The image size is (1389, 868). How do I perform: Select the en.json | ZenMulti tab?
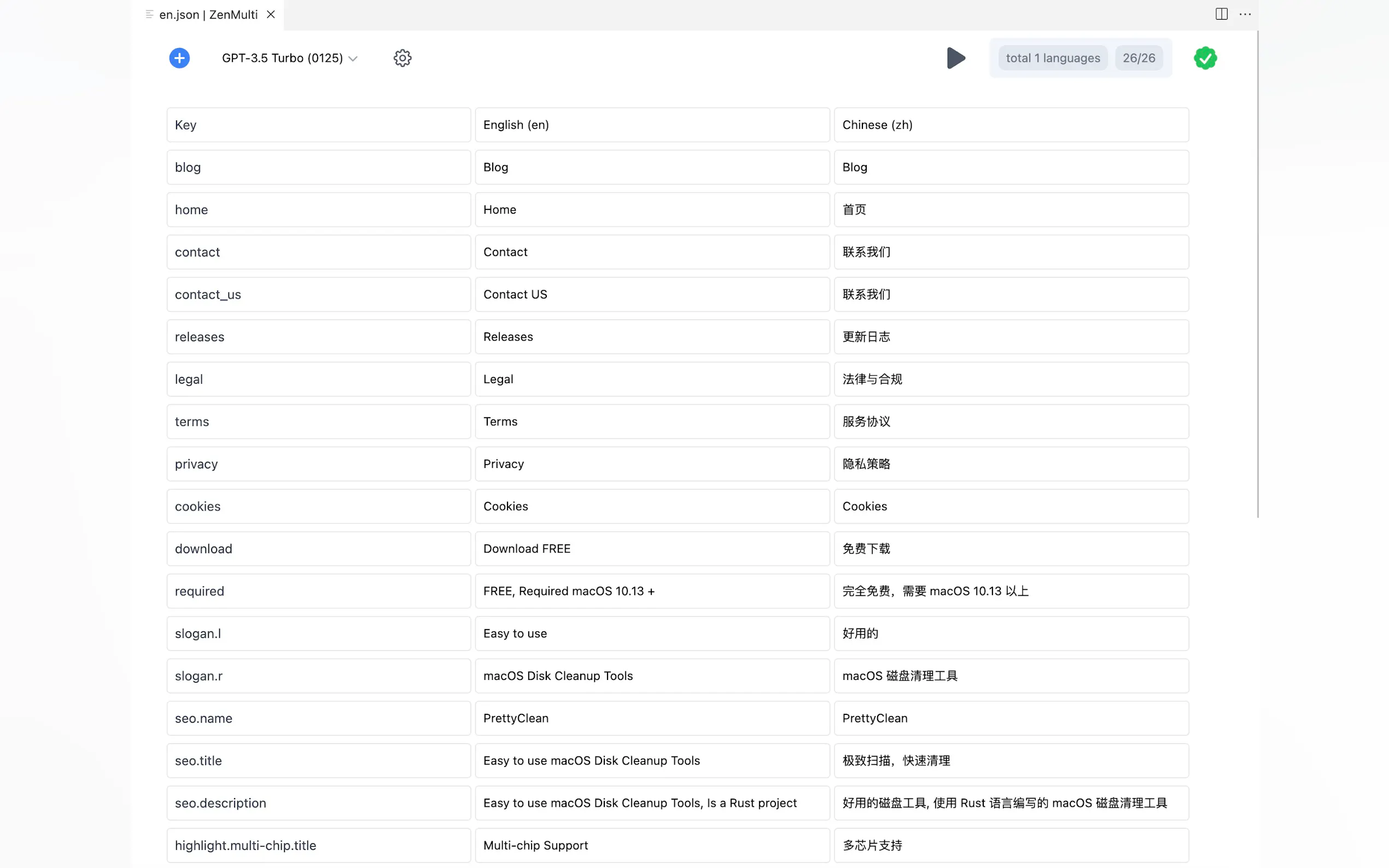208,14
